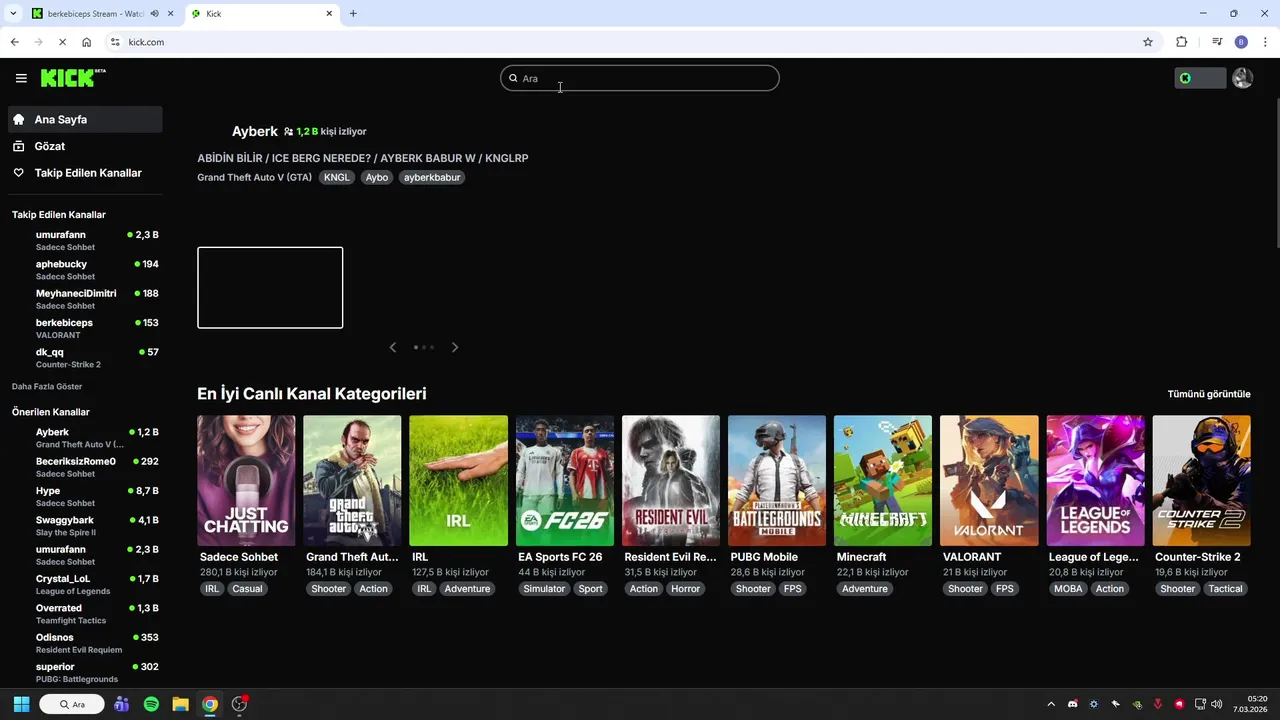Show previous featured stream in carousel

pos(393,347)
